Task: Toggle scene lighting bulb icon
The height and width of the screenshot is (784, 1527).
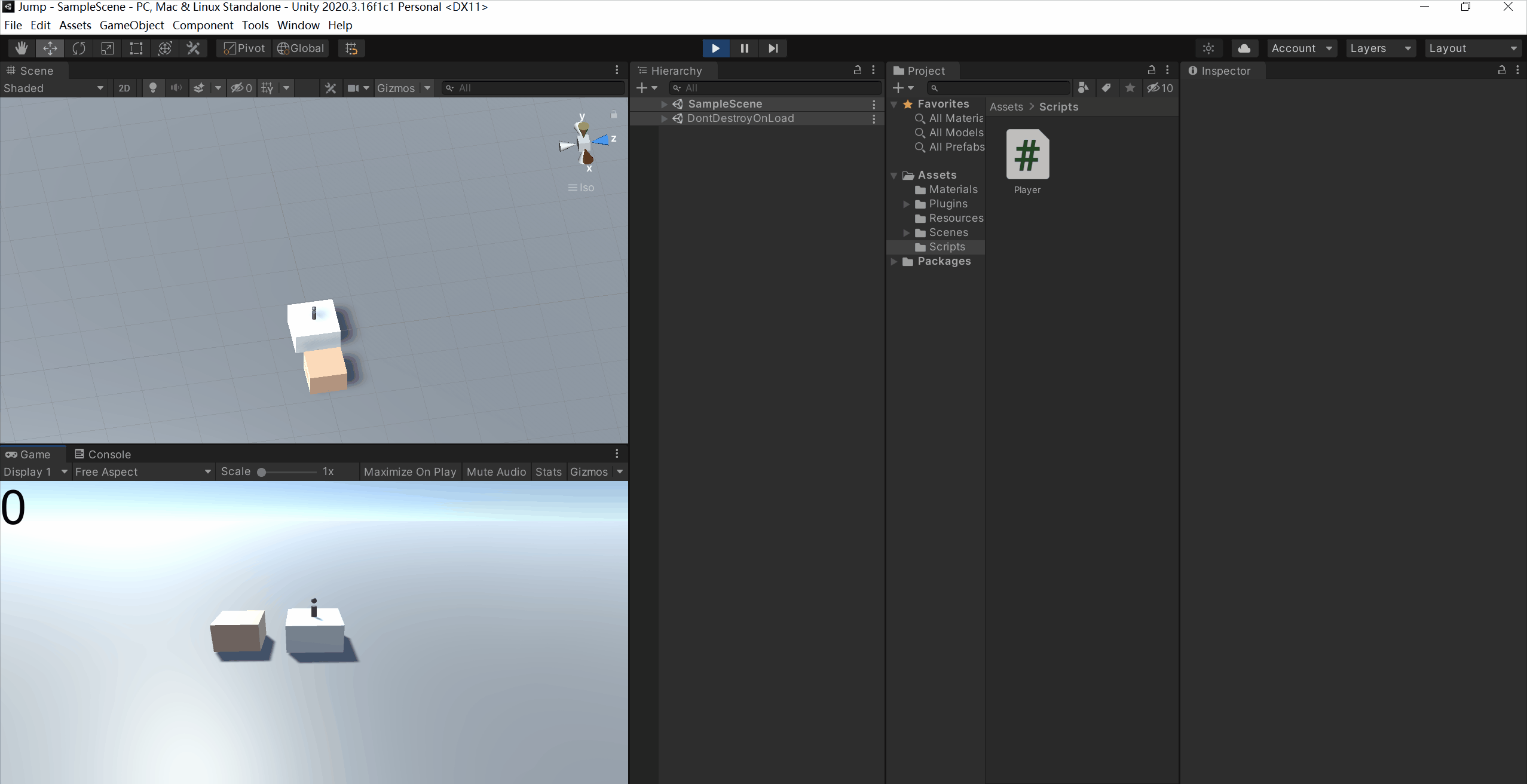Action: (153, 88)
